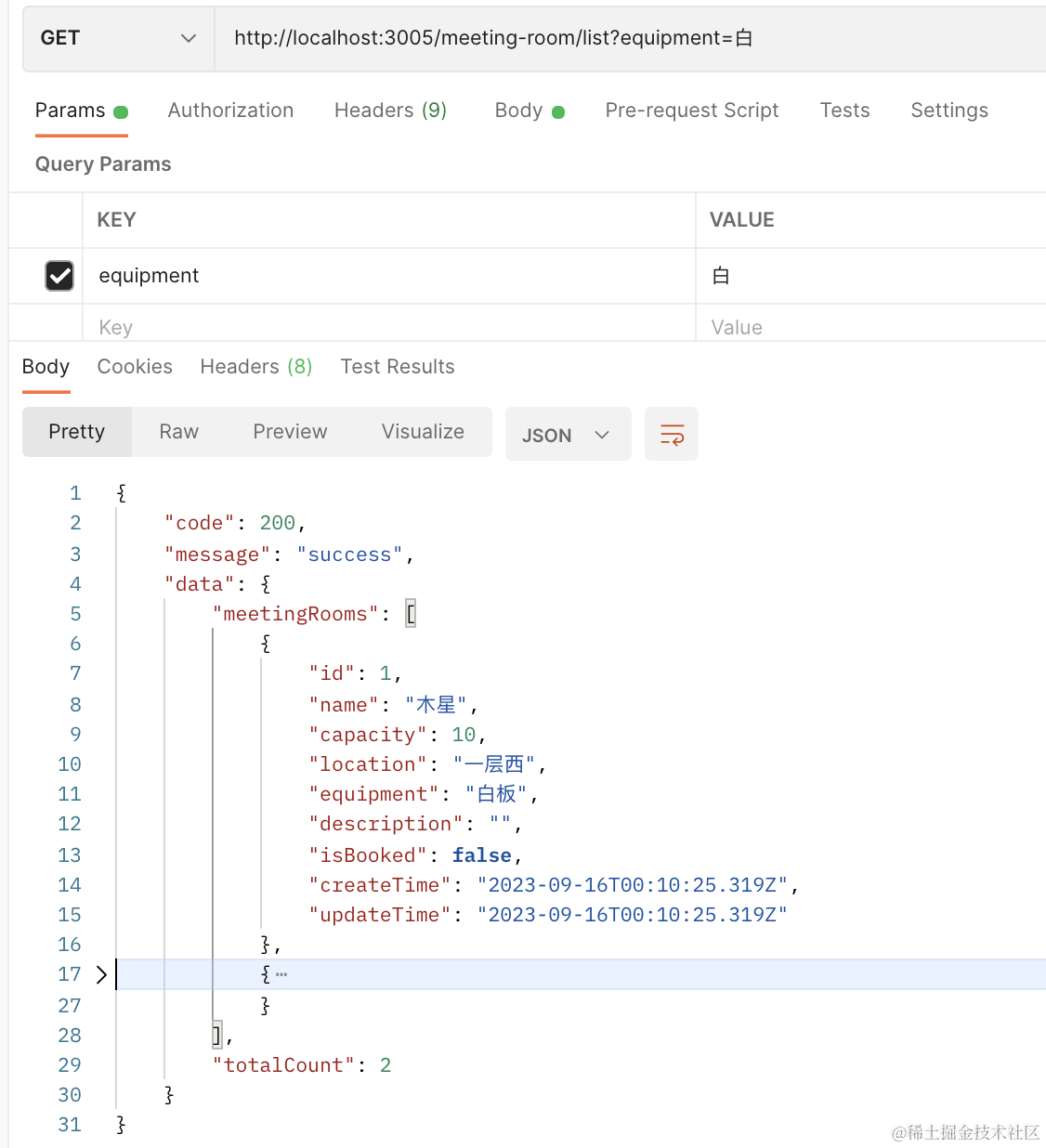This screenshot has width=1046, height=1148.
Task: Open the GET method dropdown
Action: 118,38
